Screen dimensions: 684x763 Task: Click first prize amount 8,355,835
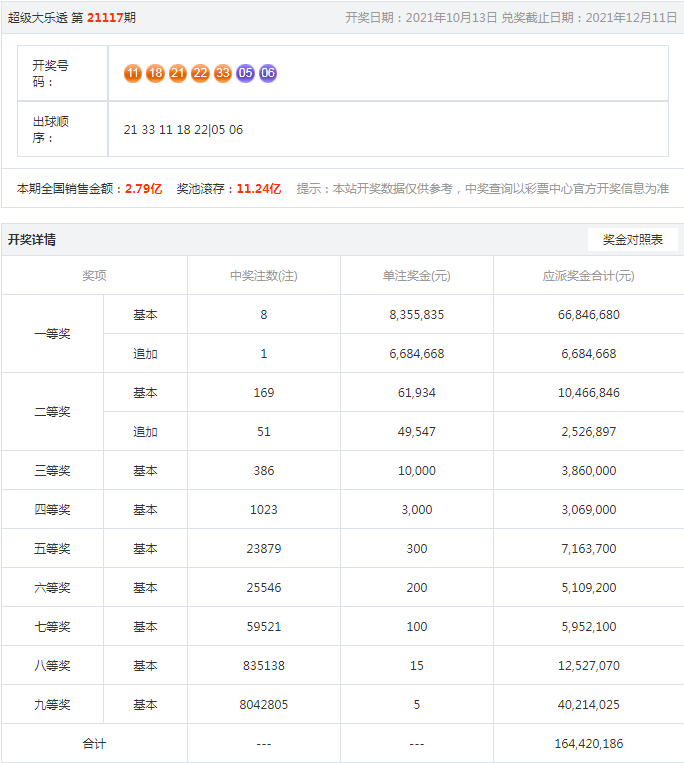416,315
